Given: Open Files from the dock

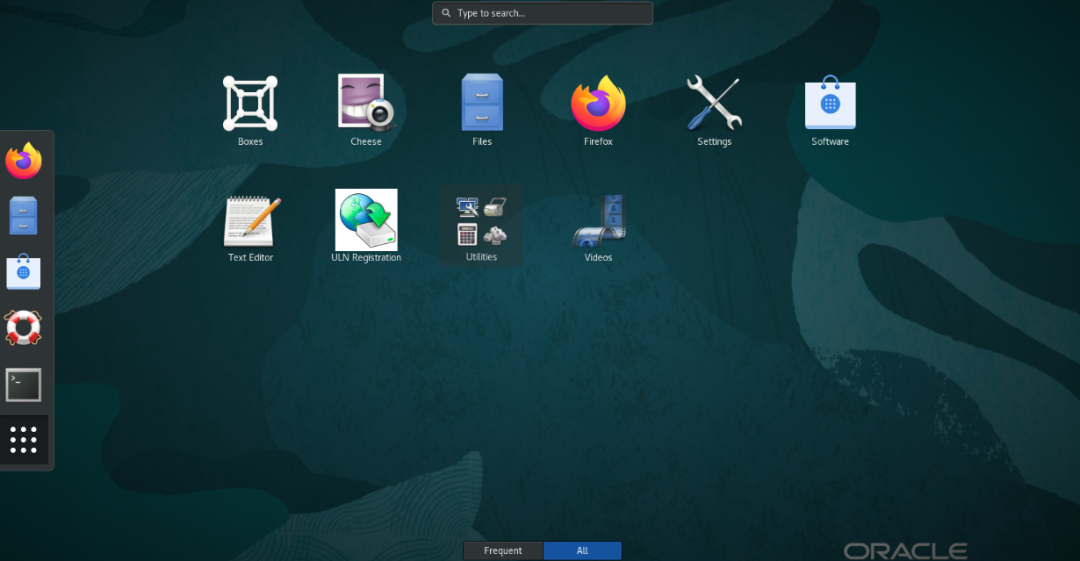Looking at the screenshot, I should pos(23,216).
